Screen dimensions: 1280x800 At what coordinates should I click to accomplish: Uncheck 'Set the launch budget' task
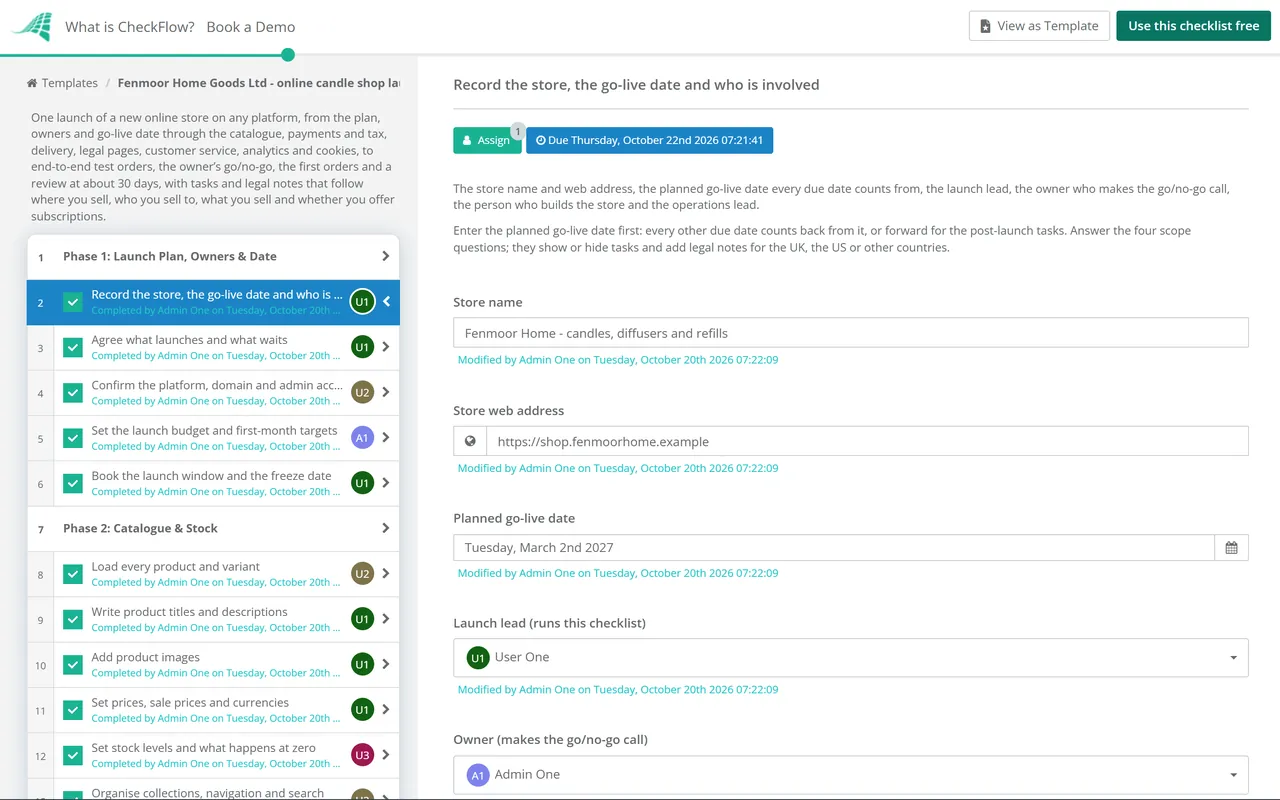(x=73, y=438)
